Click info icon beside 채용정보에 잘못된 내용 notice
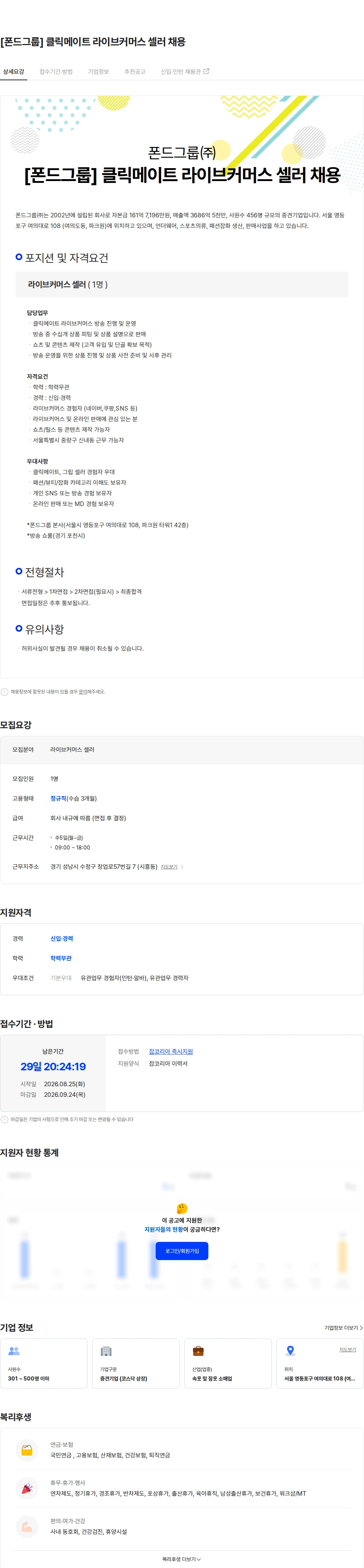 pos(4,692)
